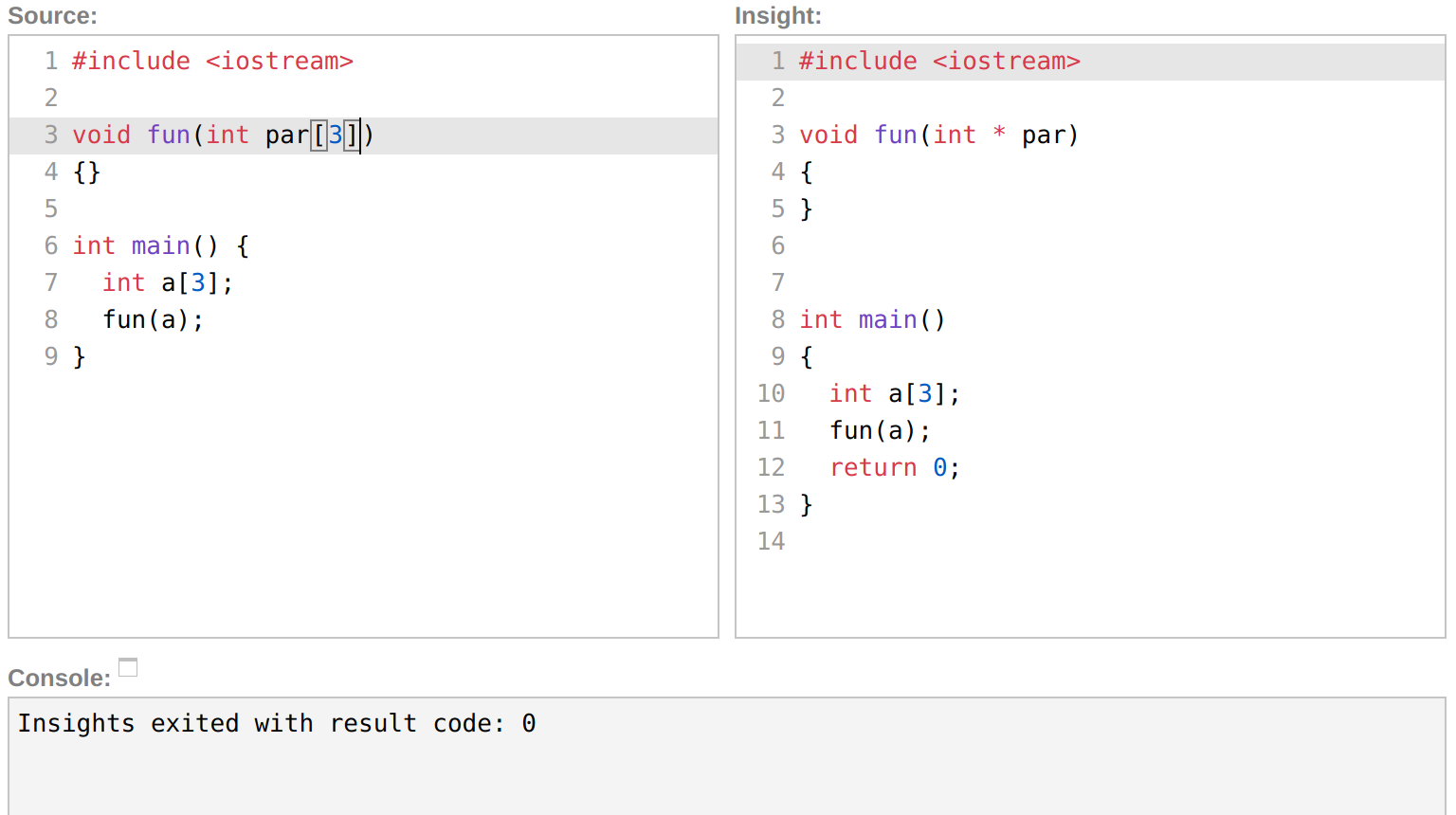The height and width of the screenshot is (815, 1456).
Task: Click the 'Source:' label
Action: [52, 16]
